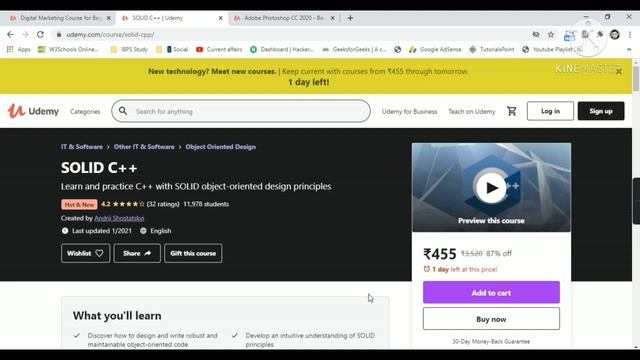Click the Sign up button
Screen dimensions: 640x360
[x=601, y=111]
